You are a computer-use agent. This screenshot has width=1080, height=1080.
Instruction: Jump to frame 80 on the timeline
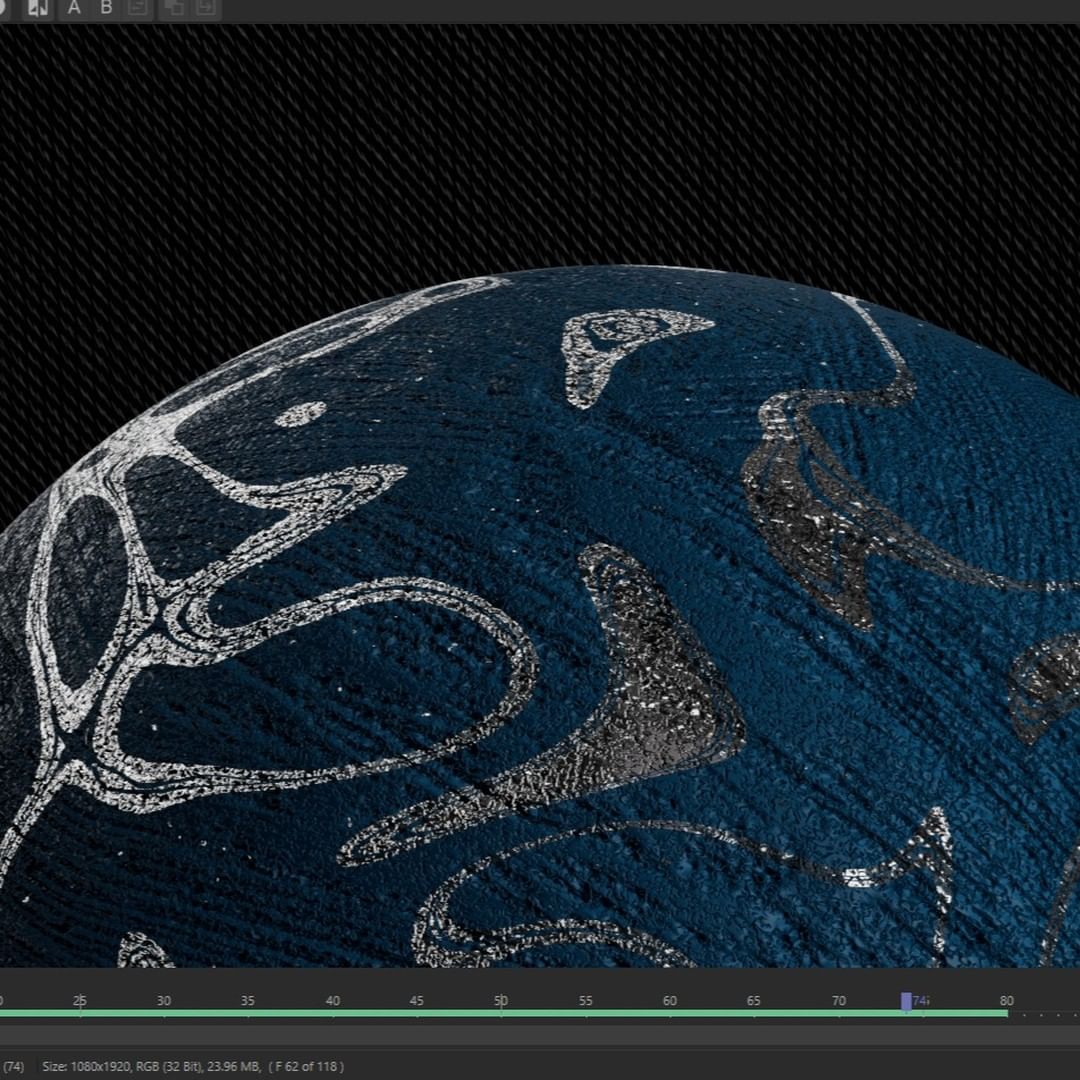(1007, 1000)
